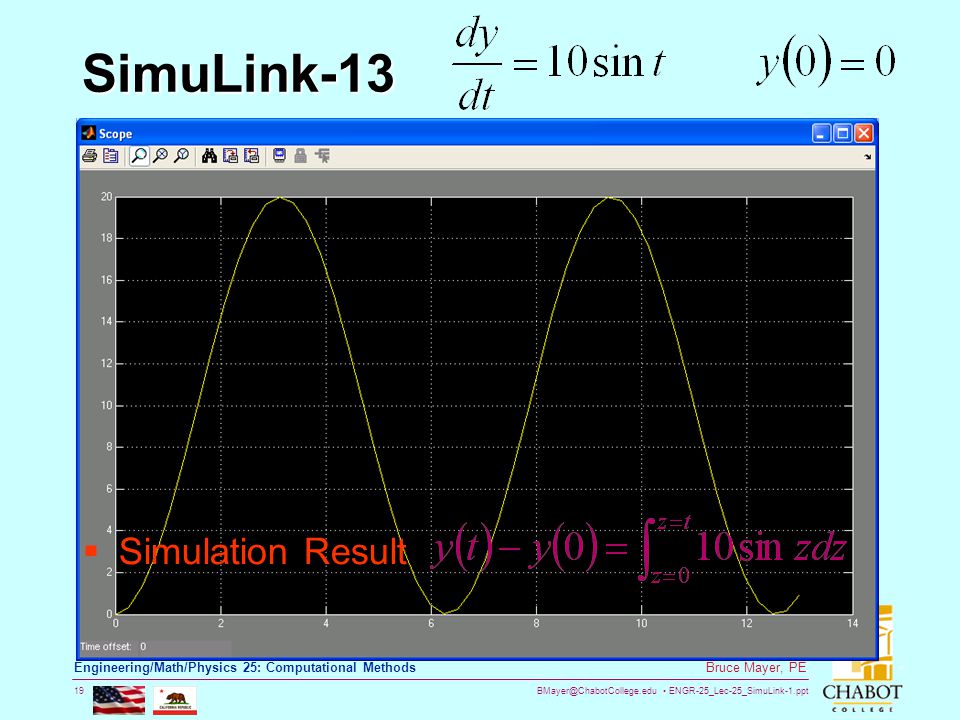Image resolution: width=960 pixels, height=720 pixels.
Task: Click the y(0)=0 initial condition equation
Action: [x=827, y=61]
